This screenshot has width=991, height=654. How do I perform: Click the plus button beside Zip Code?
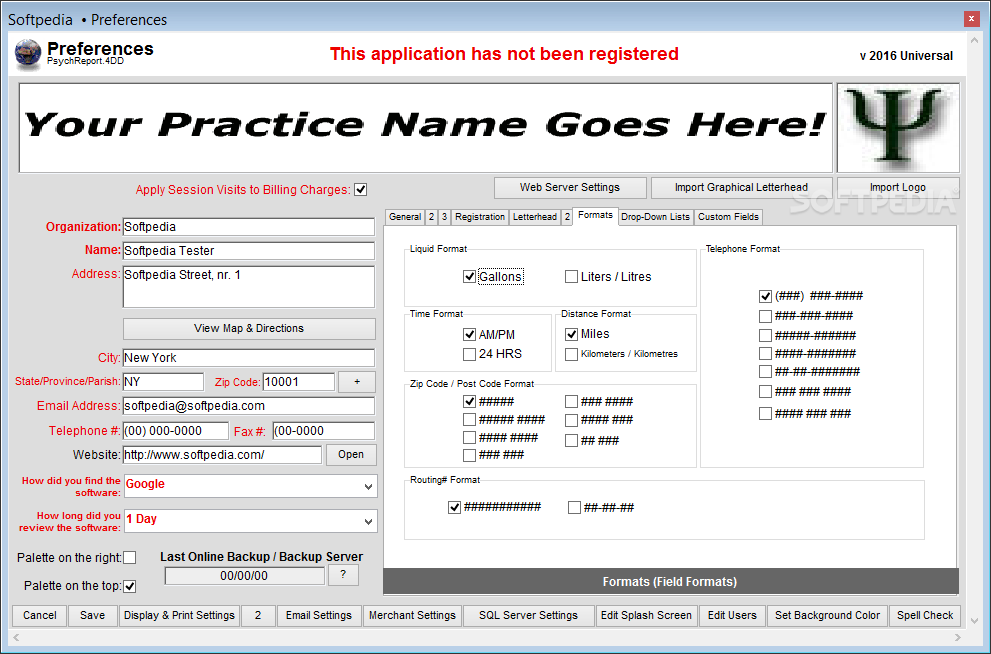(357, 382)
